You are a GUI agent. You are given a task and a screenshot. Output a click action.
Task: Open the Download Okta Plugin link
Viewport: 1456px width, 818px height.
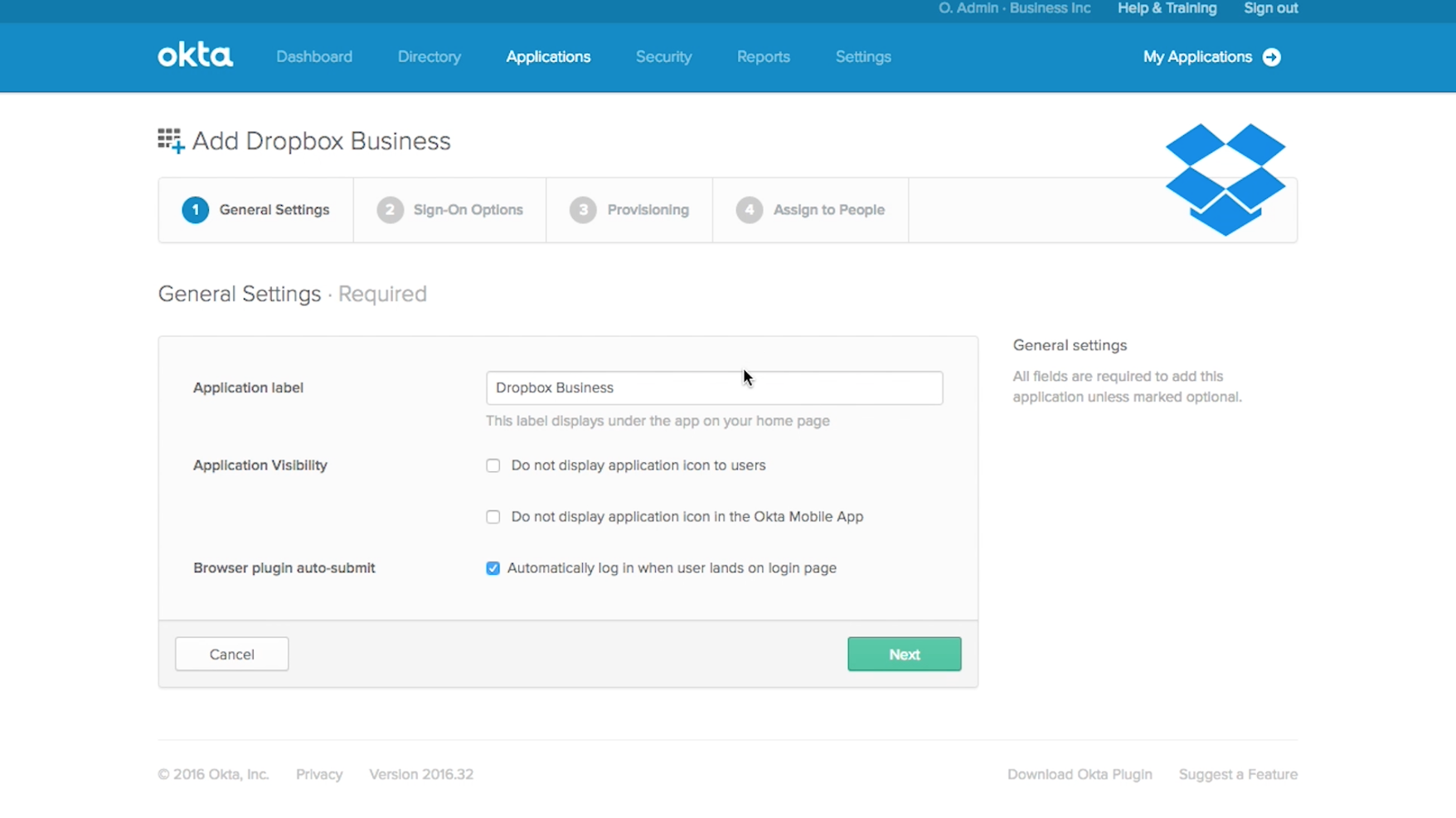[x=1080, y=774]
